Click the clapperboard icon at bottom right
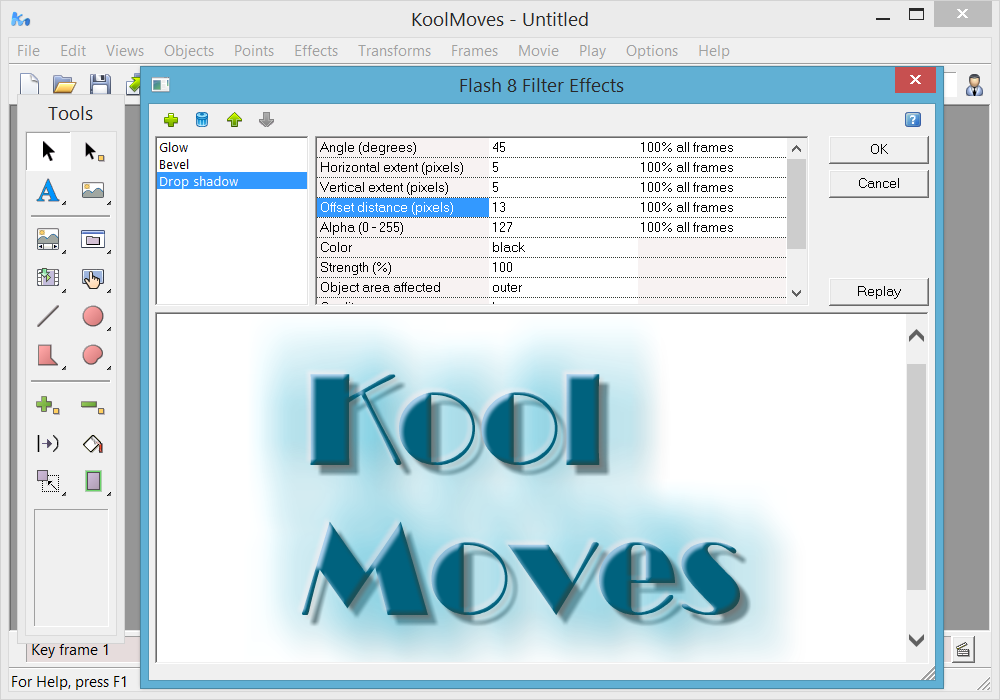Viewport: 1000px width, 700px height. [963, 650]
